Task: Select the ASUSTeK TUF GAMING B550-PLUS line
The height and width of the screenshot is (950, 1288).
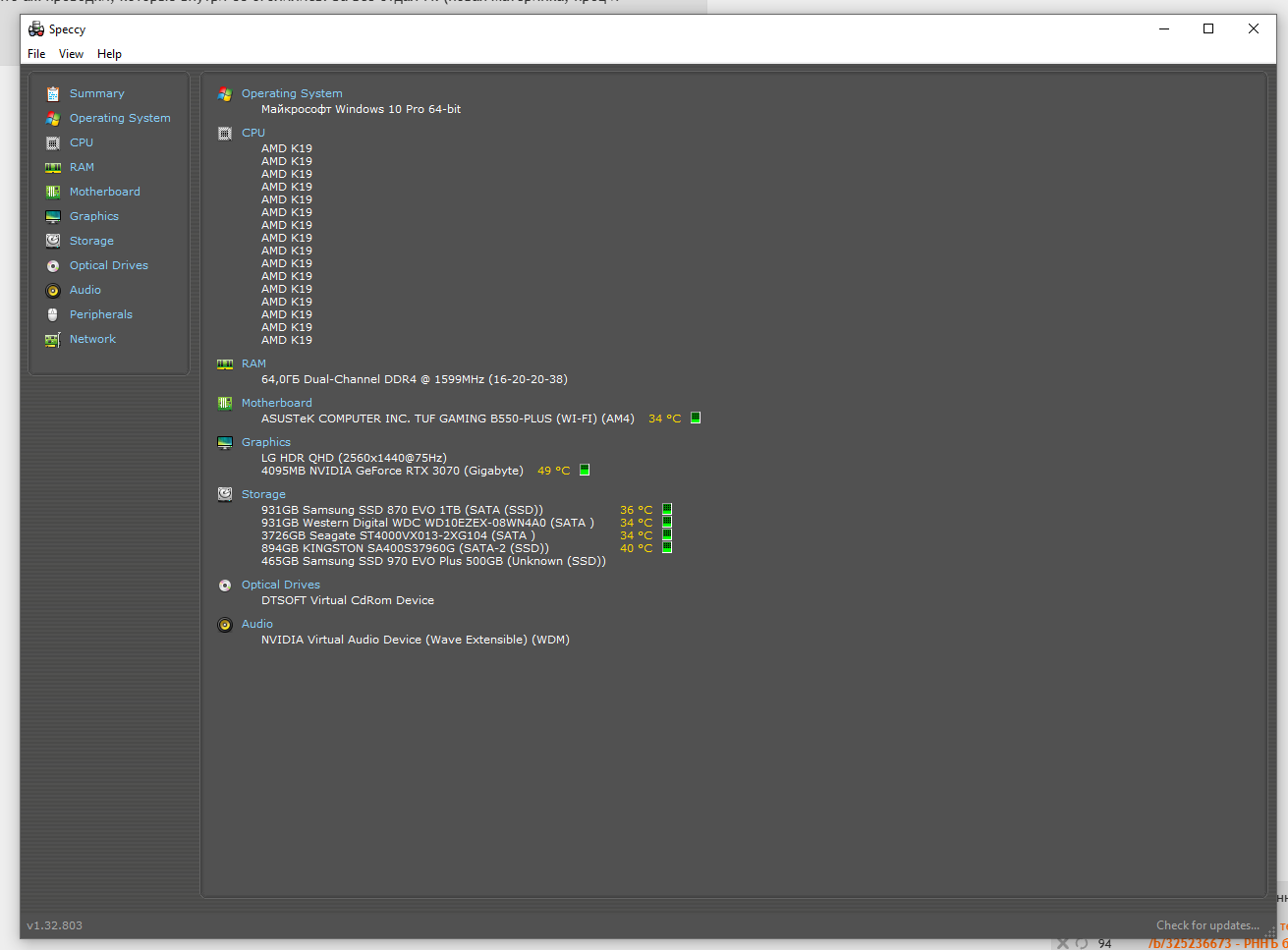Action: [448, 419]
